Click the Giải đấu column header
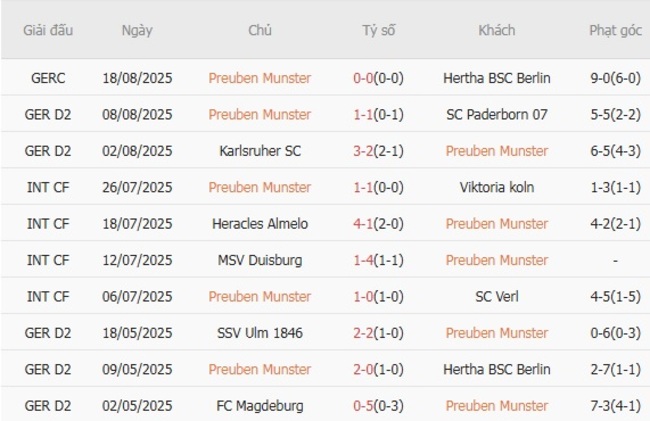 [49, 30]
